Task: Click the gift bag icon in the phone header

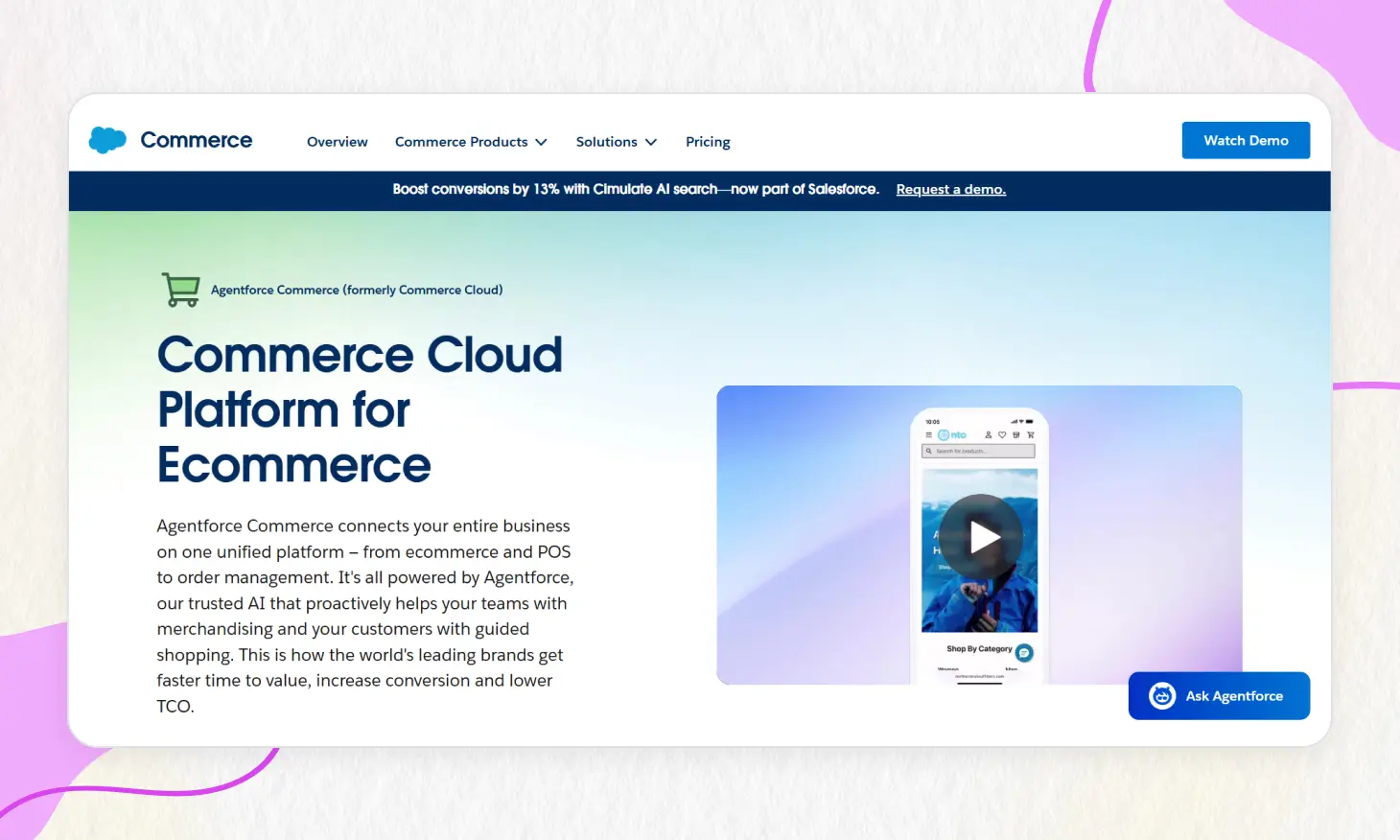Action: click(x=1016, y=435)
